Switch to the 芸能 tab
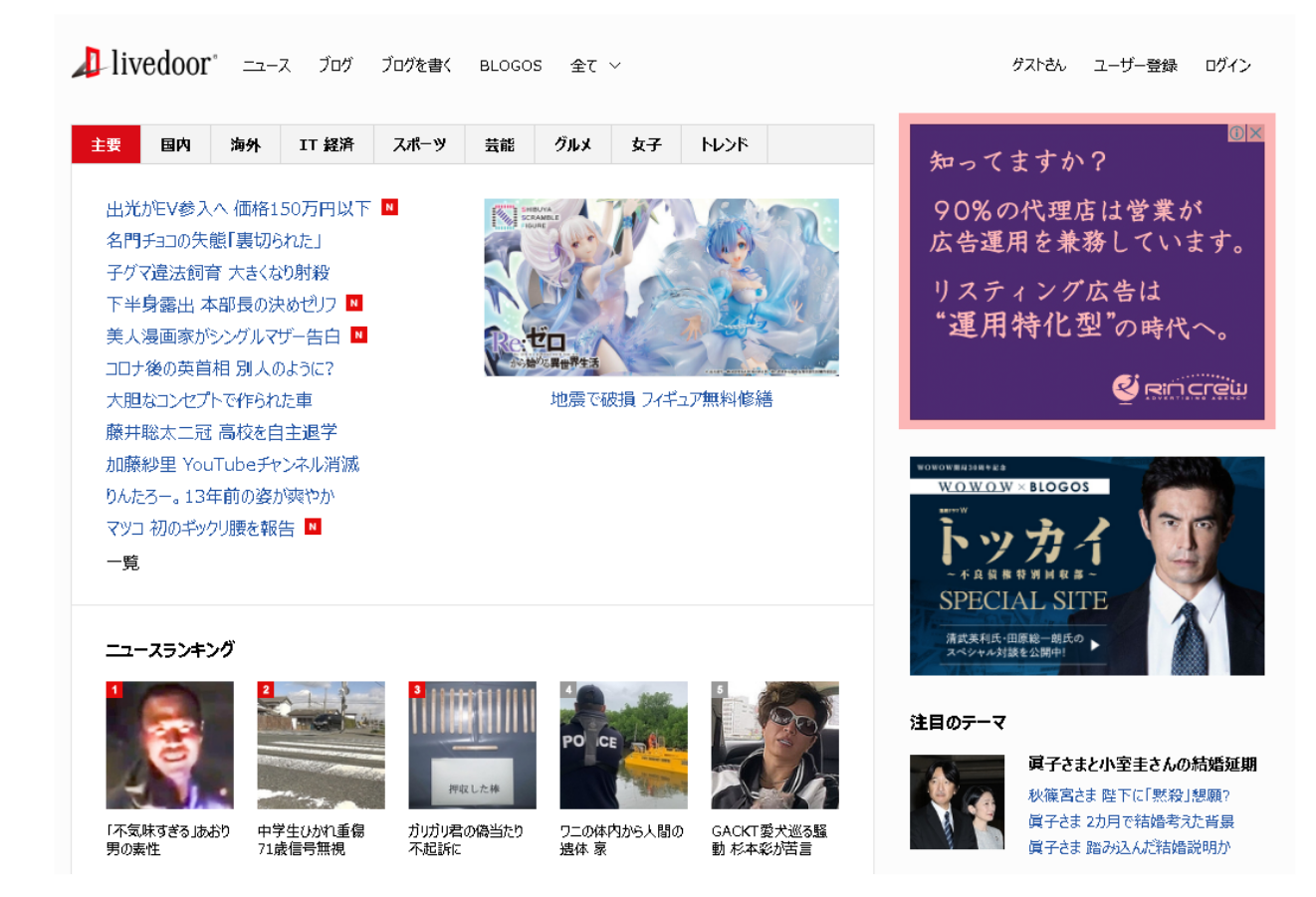Image resolution: width=1316 pixels, height=897 pixels. [500, 144]
